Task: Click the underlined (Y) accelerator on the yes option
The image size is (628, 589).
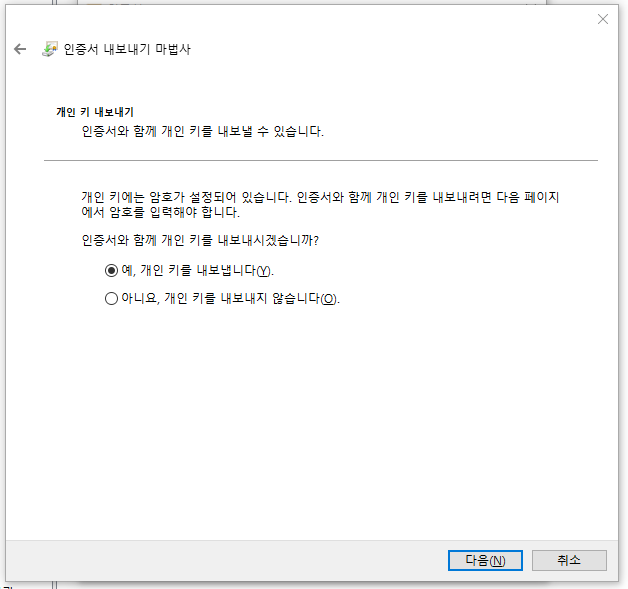Action: click(x=263, y=271)
